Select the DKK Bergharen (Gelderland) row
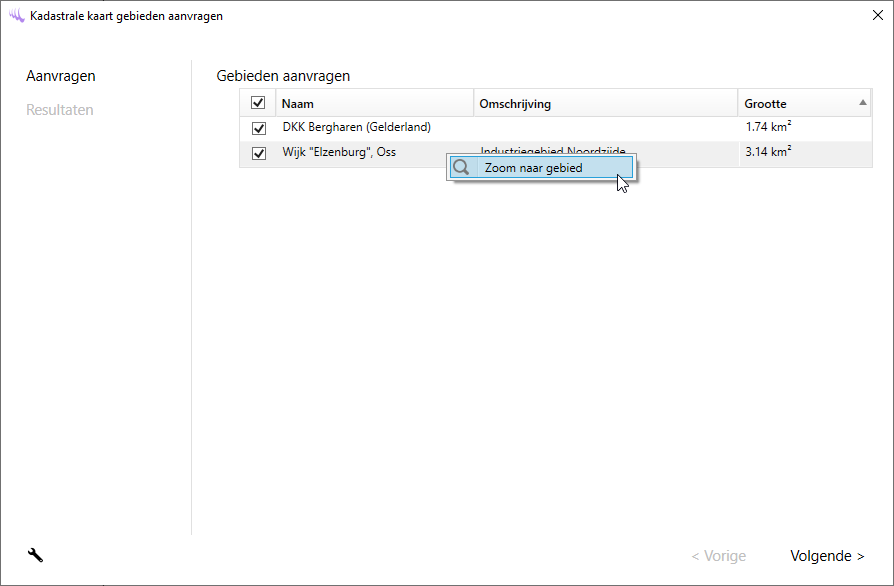Viewport: 894px width, 586px height. click(356, 128)
